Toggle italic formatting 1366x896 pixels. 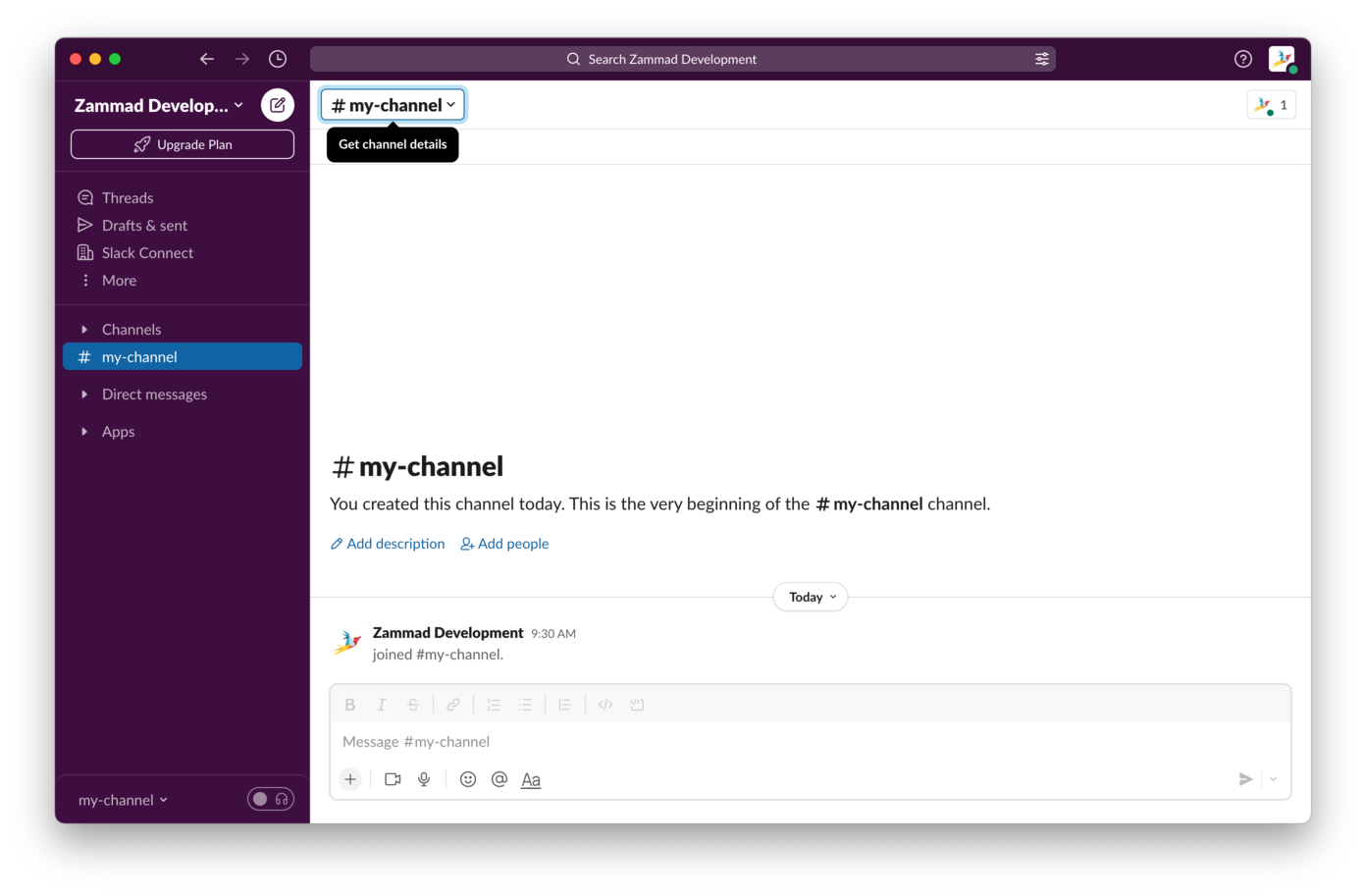point(382,705)
